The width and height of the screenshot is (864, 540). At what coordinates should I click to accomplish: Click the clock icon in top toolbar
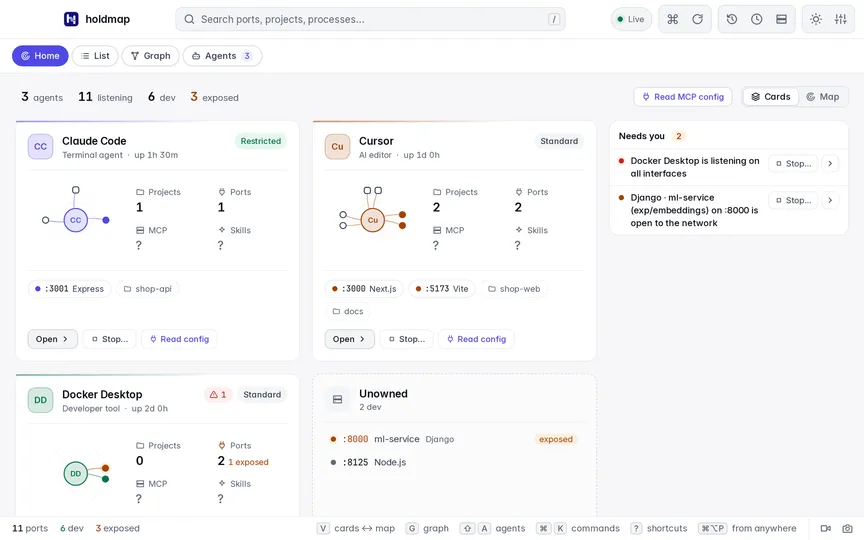[757, 19]
